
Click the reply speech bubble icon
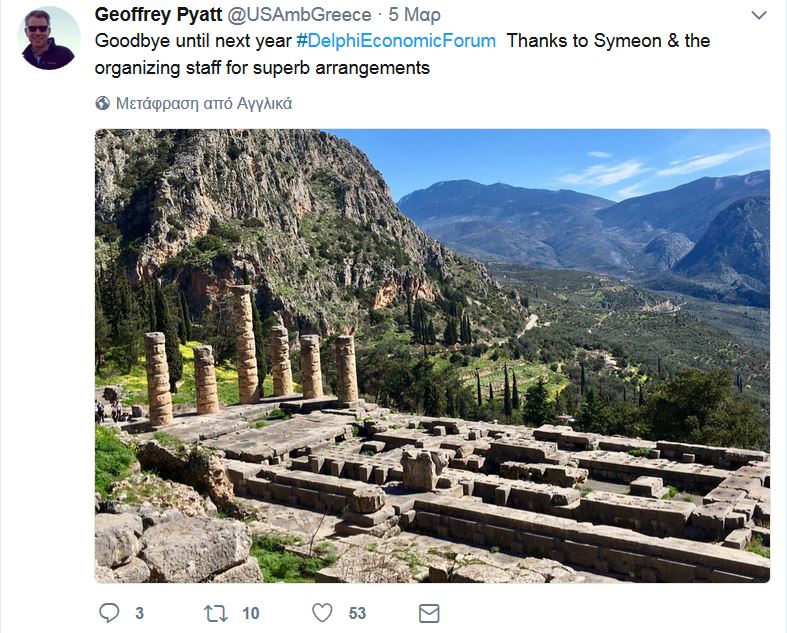109,613
